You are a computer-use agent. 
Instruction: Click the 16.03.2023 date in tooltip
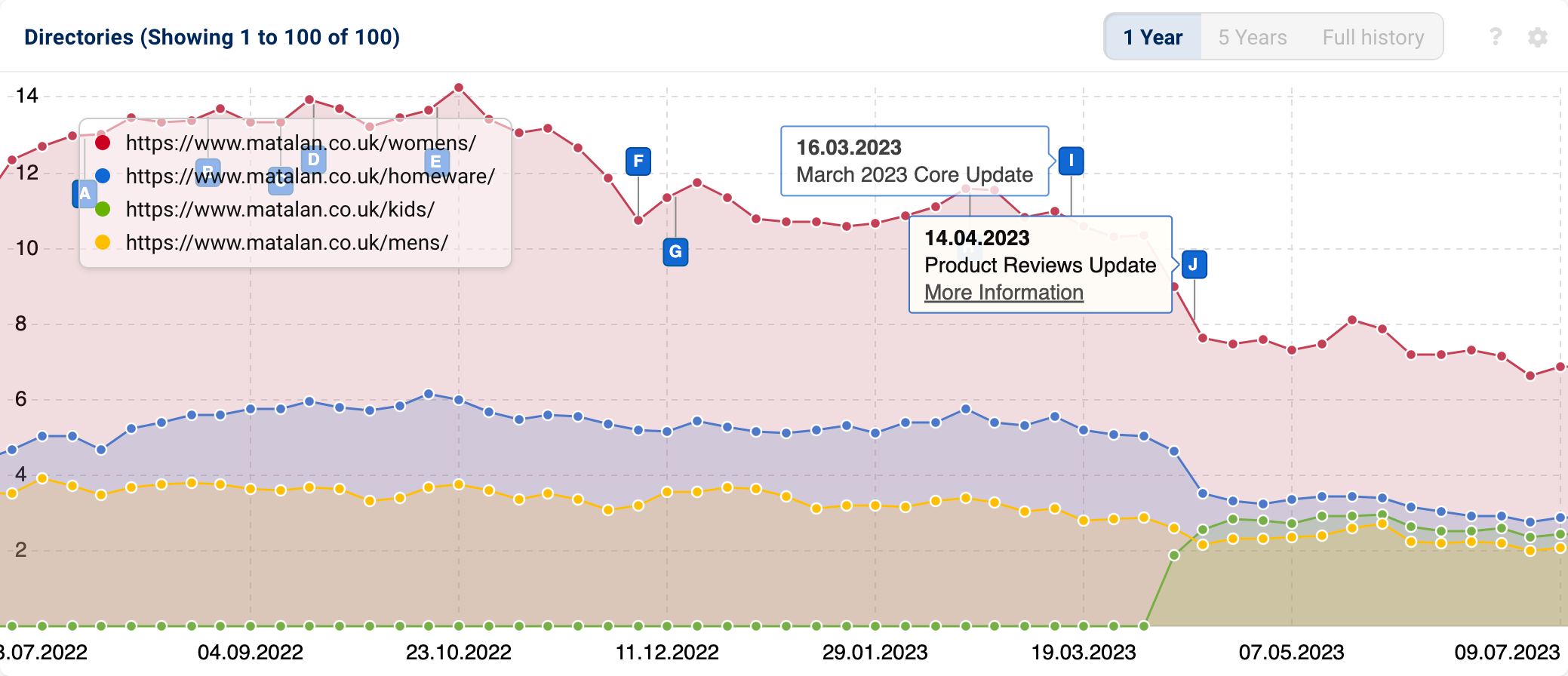[849, 148]
